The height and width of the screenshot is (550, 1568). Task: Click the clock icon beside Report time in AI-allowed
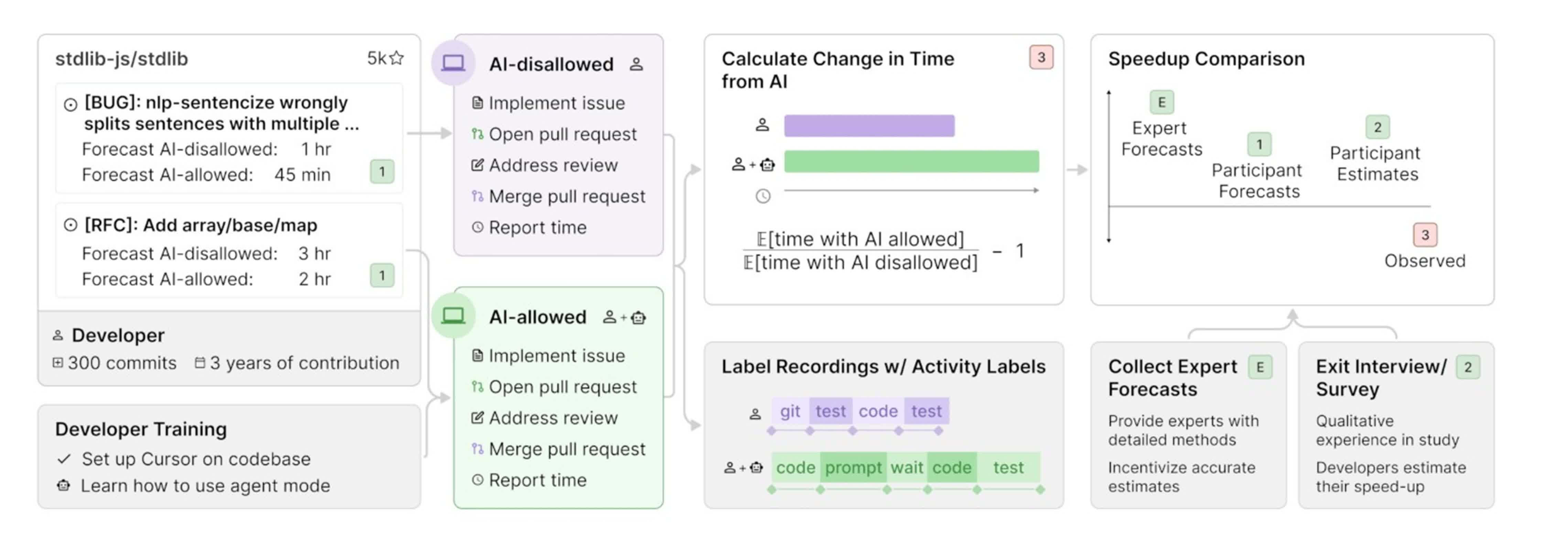point(478,480)
